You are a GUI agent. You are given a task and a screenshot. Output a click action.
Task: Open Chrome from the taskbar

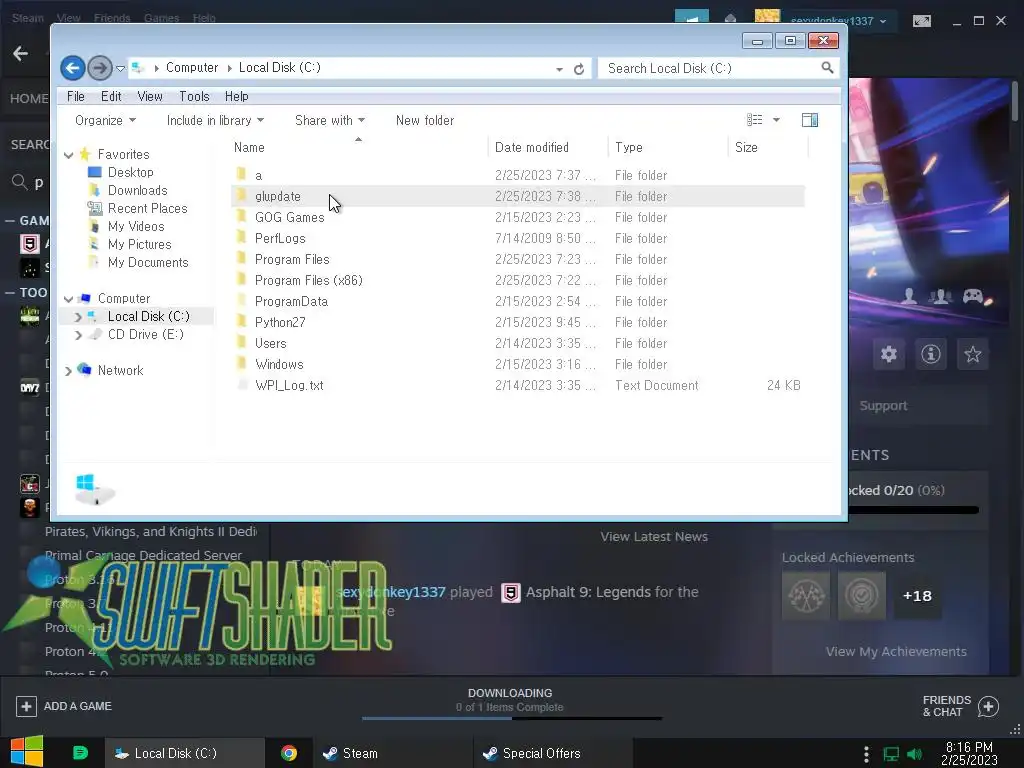289,753
